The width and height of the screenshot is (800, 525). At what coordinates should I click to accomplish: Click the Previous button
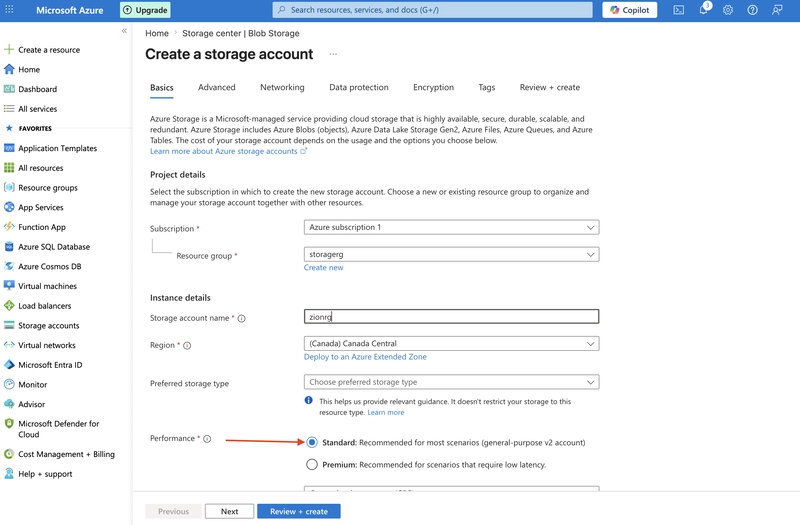pos(173,511)
